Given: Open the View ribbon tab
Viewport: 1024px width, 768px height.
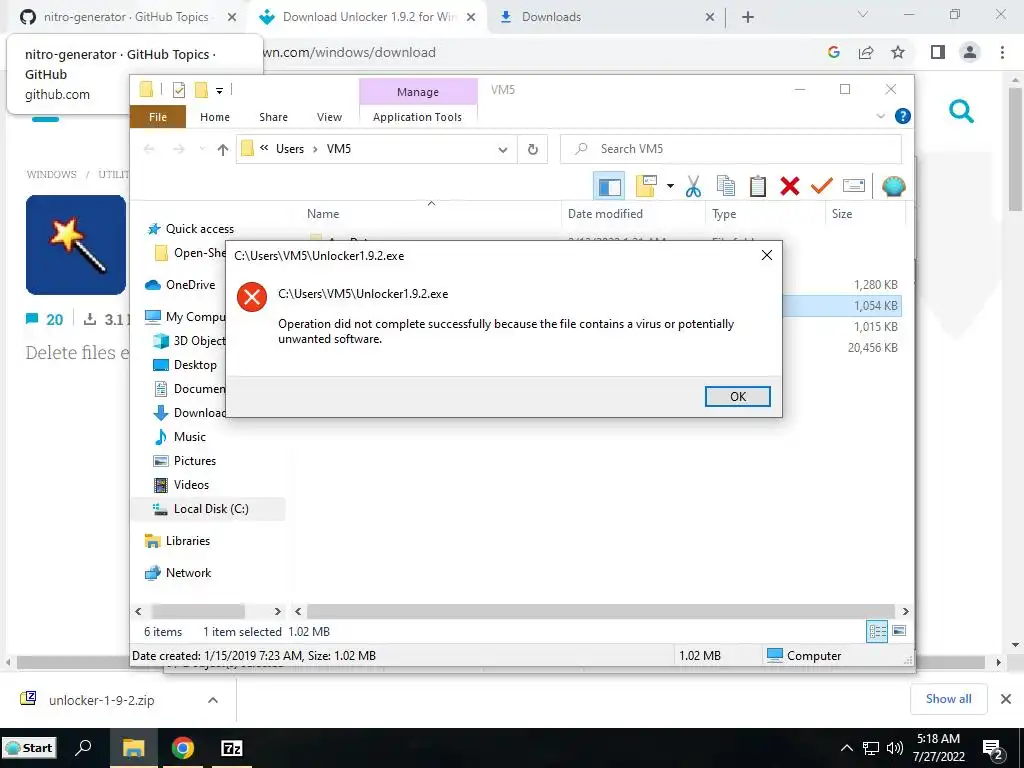Looking at the screenshot, I should coord(329,117).
